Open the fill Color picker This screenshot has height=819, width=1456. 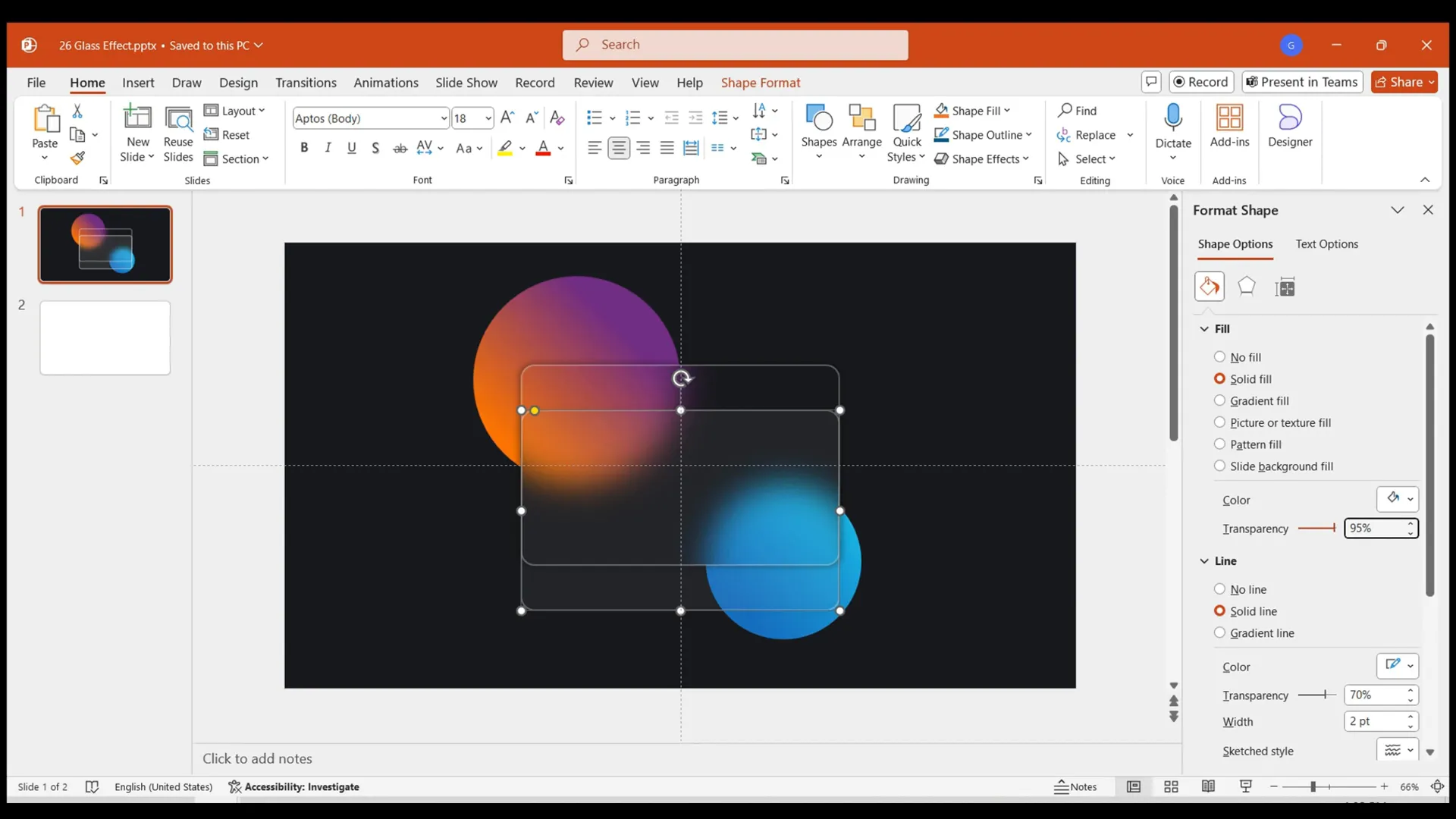[x=1397, y=499]
